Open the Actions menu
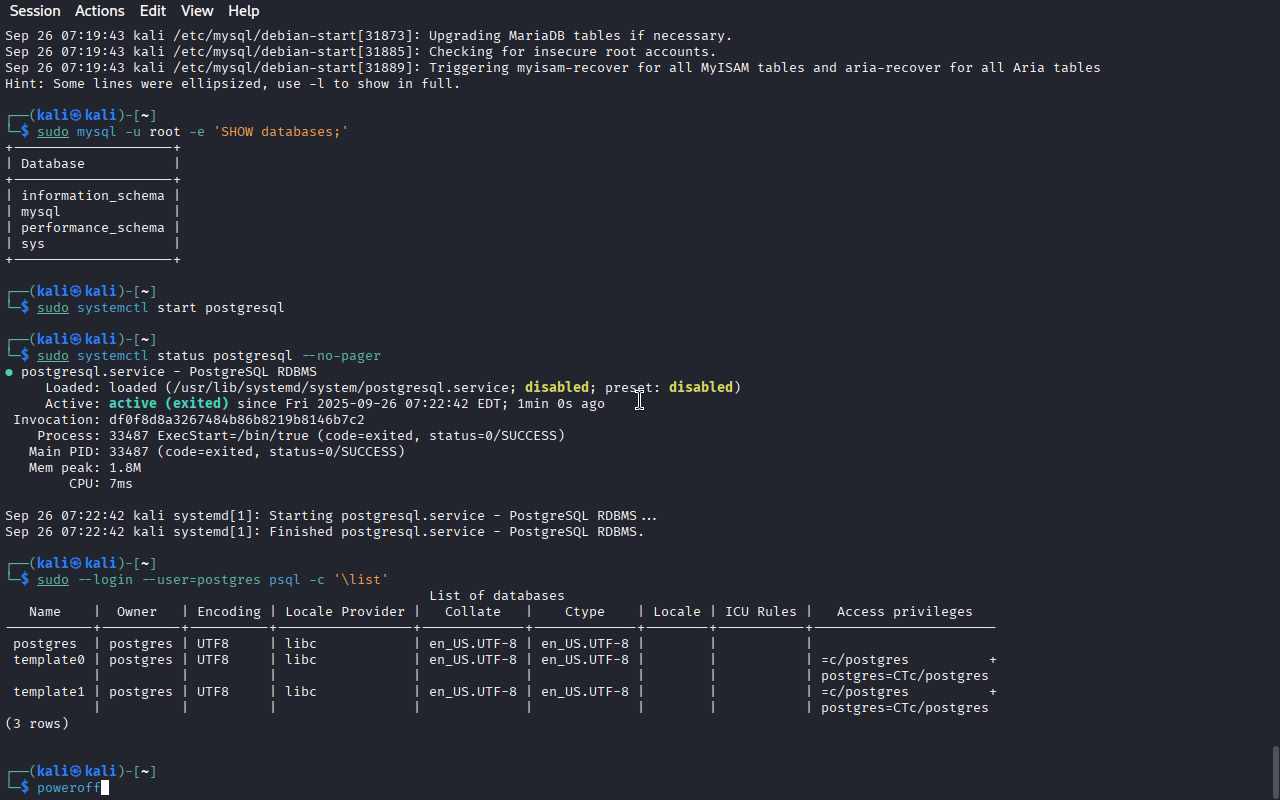Image resolution: width=1280 pixels, height=800 pixels. coord(100,11)
